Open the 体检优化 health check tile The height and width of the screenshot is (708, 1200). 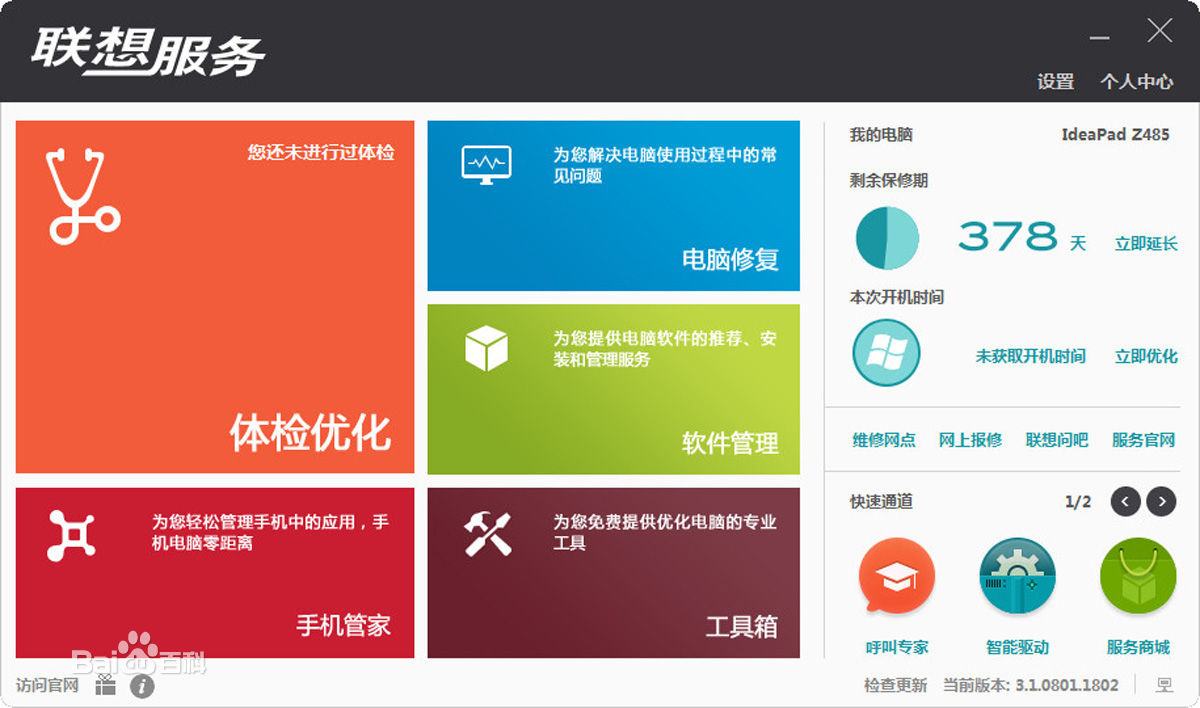tap(215, 297)
